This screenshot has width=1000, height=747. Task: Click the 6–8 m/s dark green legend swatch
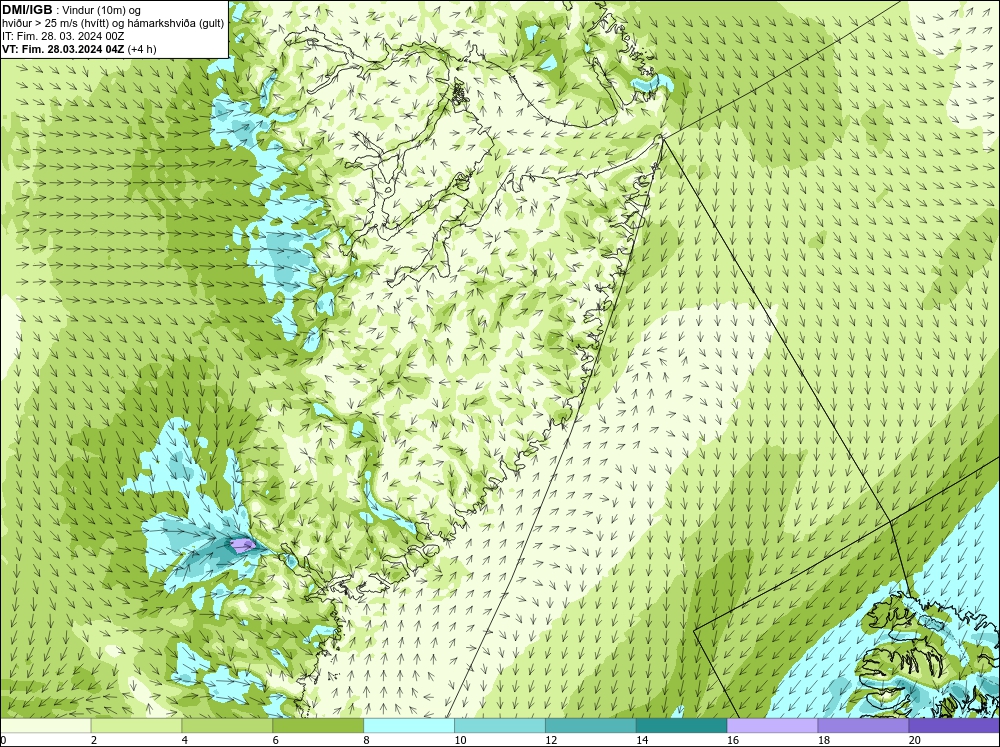[x=318, y=725]
